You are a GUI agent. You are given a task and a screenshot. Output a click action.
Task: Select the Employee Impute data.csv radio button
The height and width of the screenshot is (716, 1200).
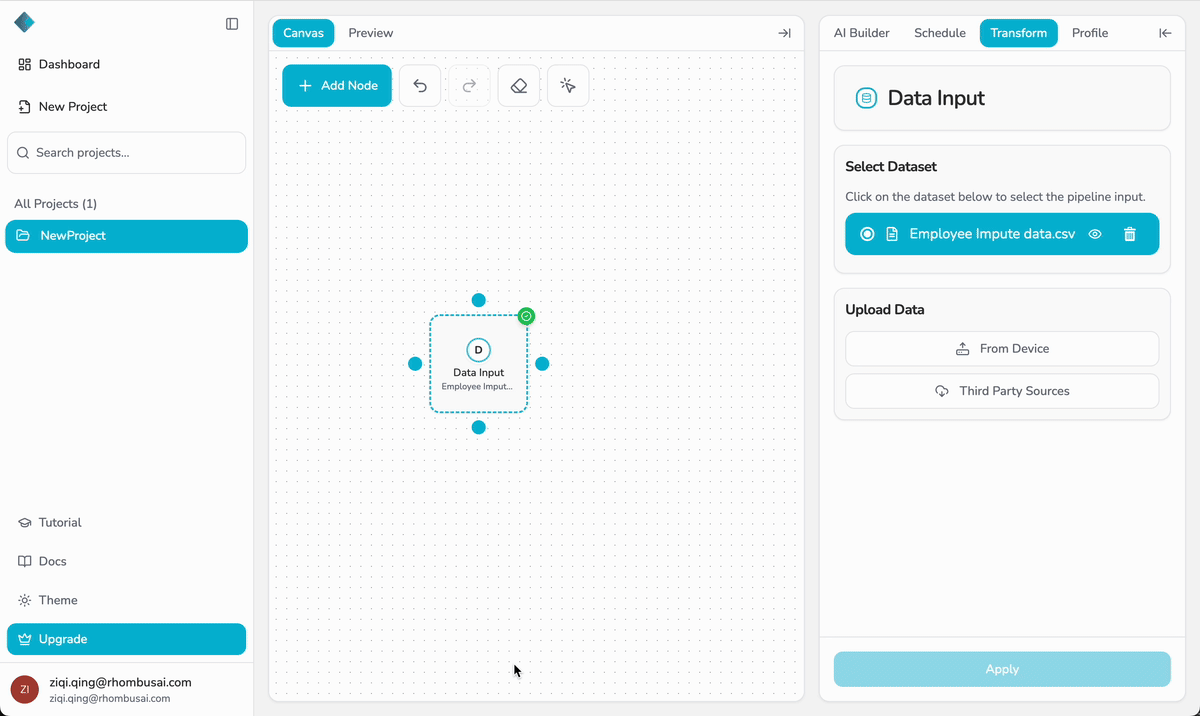[x=867, y=234]
